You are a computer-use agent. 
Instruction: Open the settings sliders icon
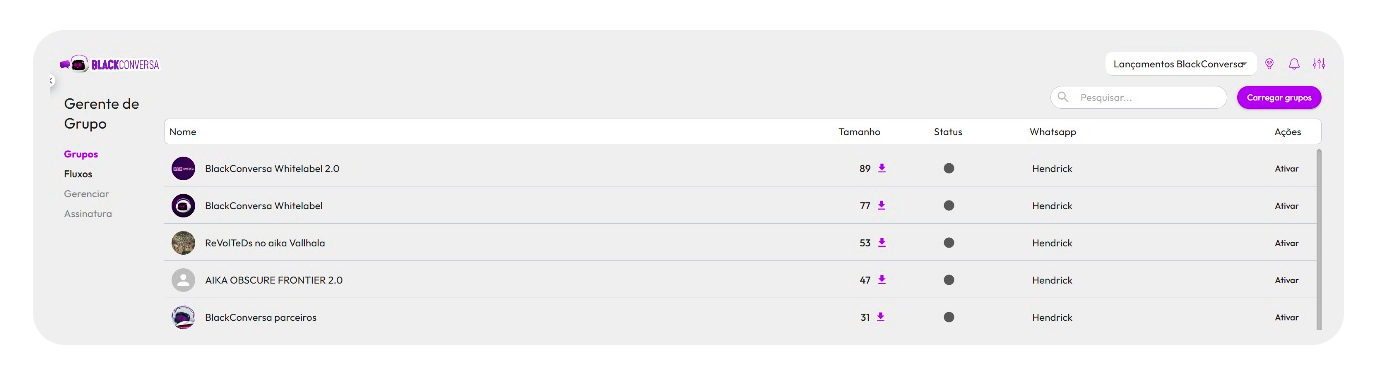tap(1319, 64)
